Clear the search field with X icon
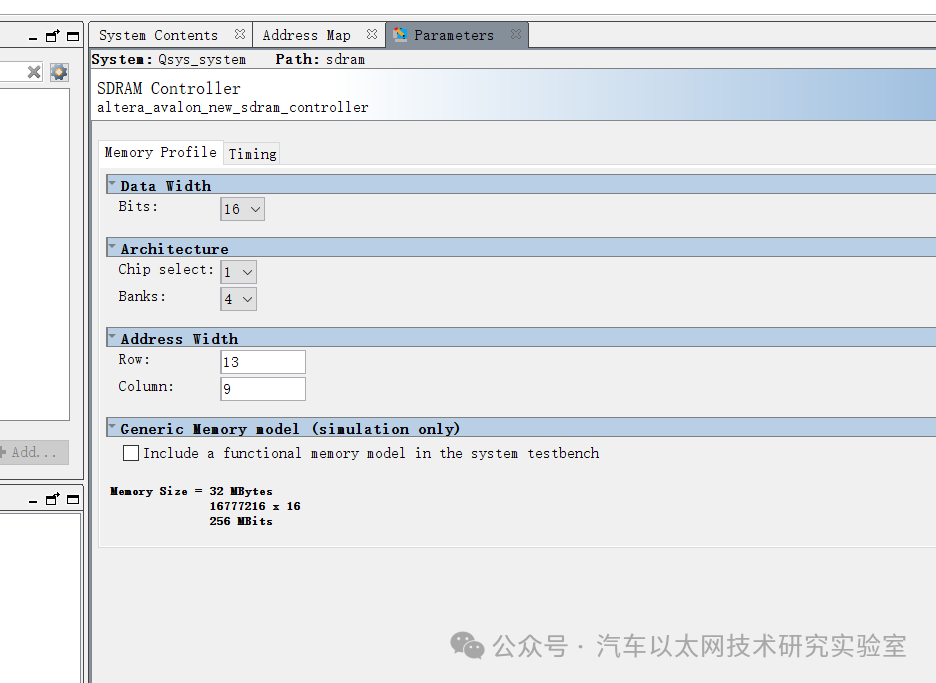This screenshot has height=683, width=936. pyautogui.click(x=34, y=72)
